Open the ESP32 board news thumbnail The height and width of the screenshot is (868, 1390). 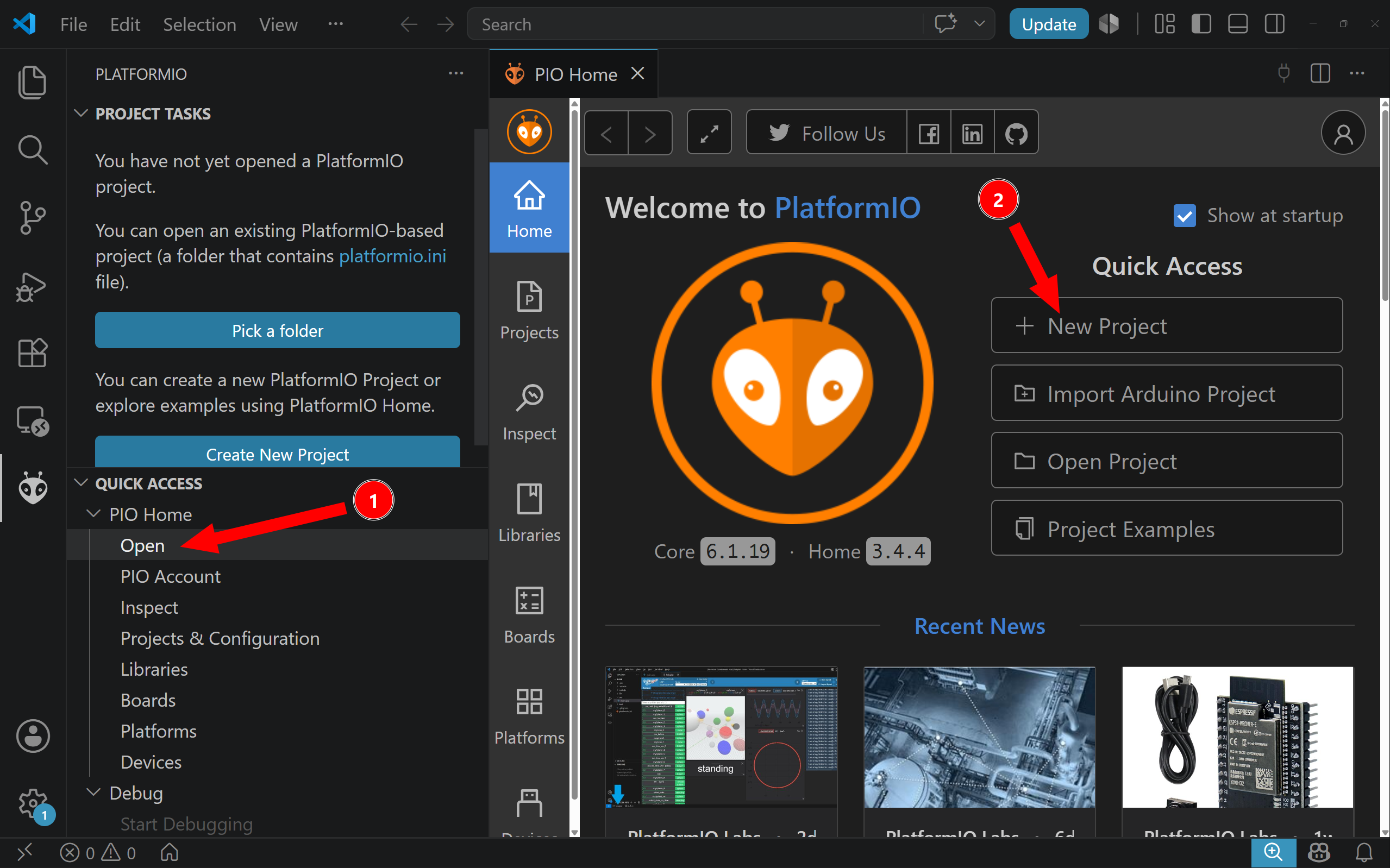coord(1237,737)
